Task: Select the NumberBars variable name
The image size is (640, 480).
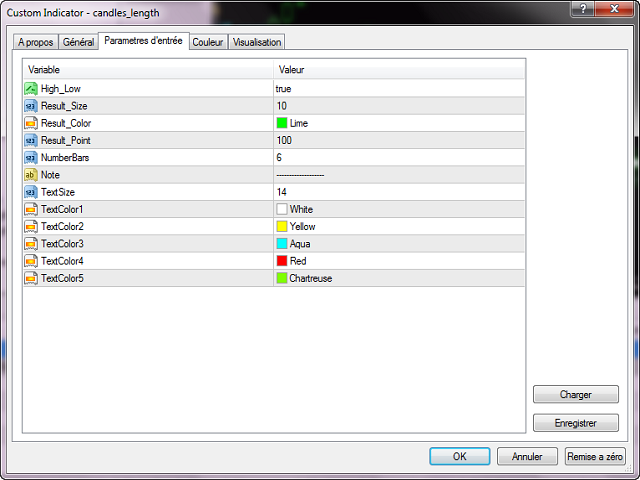Action: 65,158
